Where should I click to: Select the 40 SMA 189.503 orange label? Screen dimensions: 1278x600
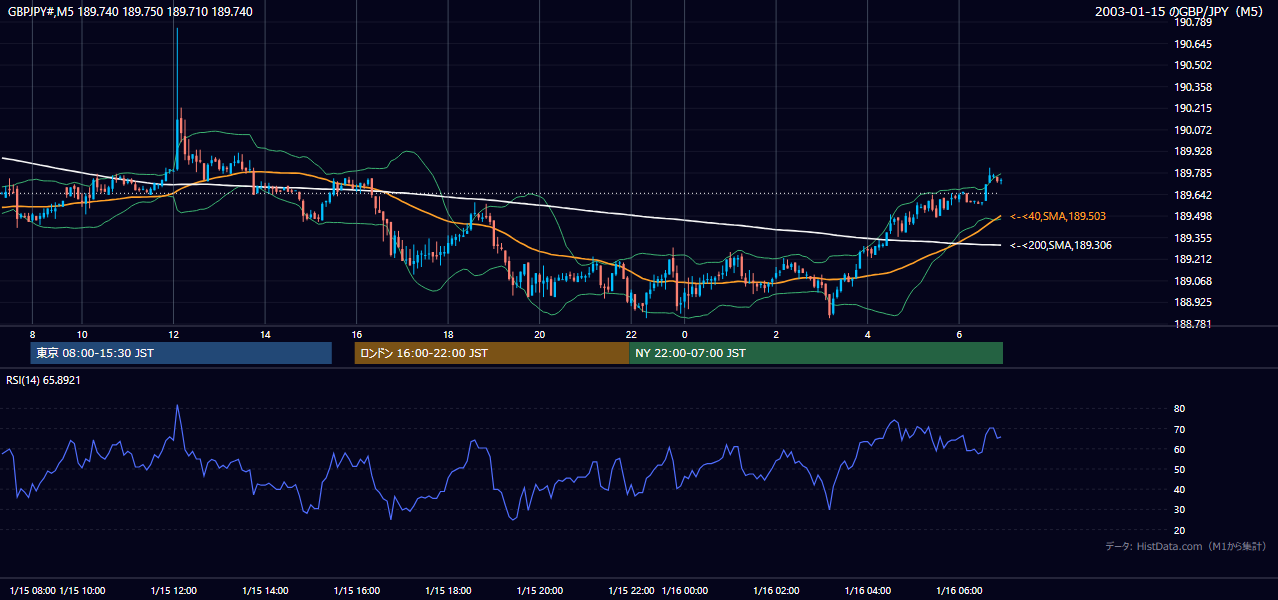[x=1057, y=216]
